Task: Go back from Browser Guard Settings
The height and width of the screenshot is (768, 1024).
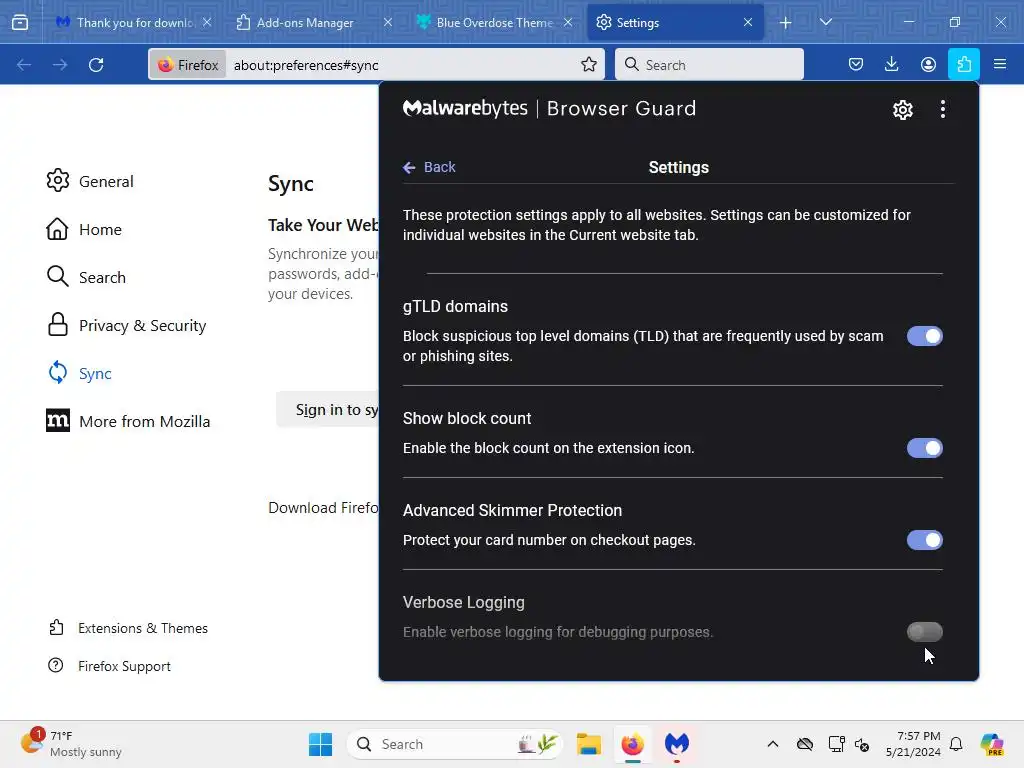Action: 429,167
